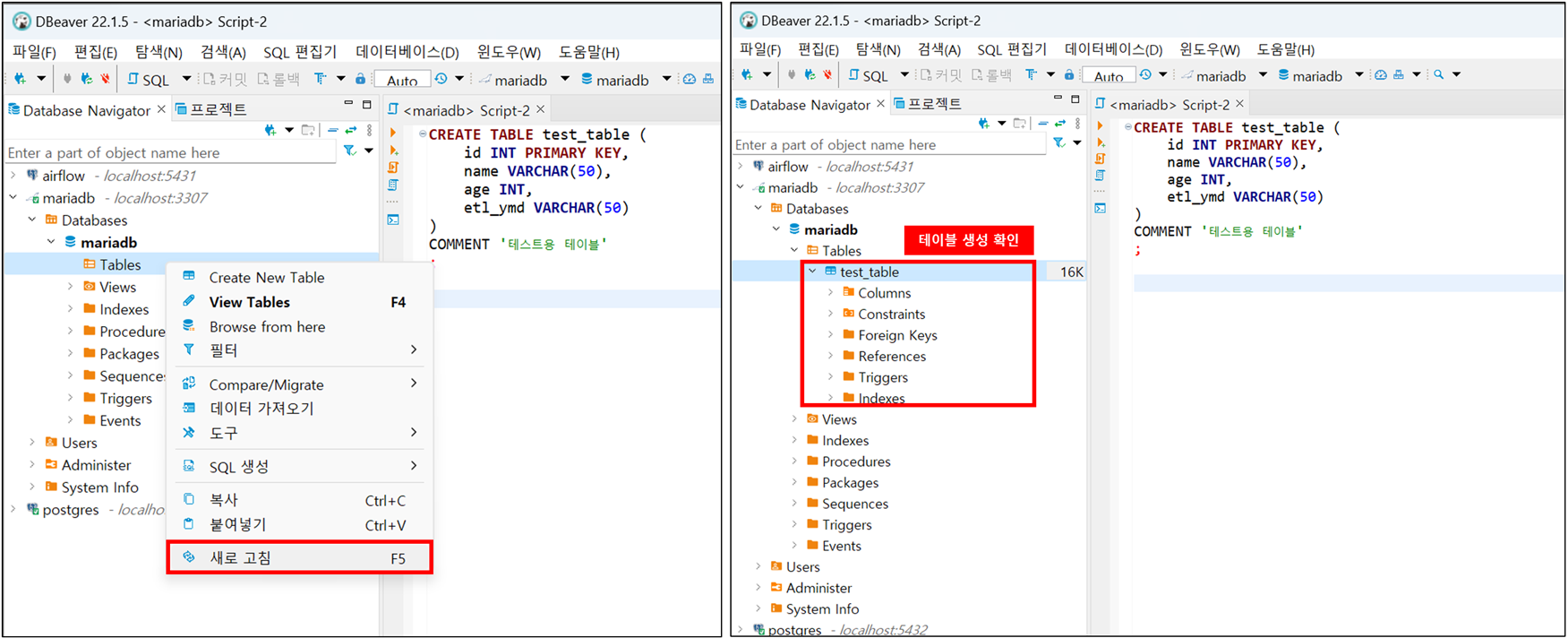This screenshot has height=638, width=1568.
Task: Open 파일(F) menu in the right window
Action: point(760,49)
